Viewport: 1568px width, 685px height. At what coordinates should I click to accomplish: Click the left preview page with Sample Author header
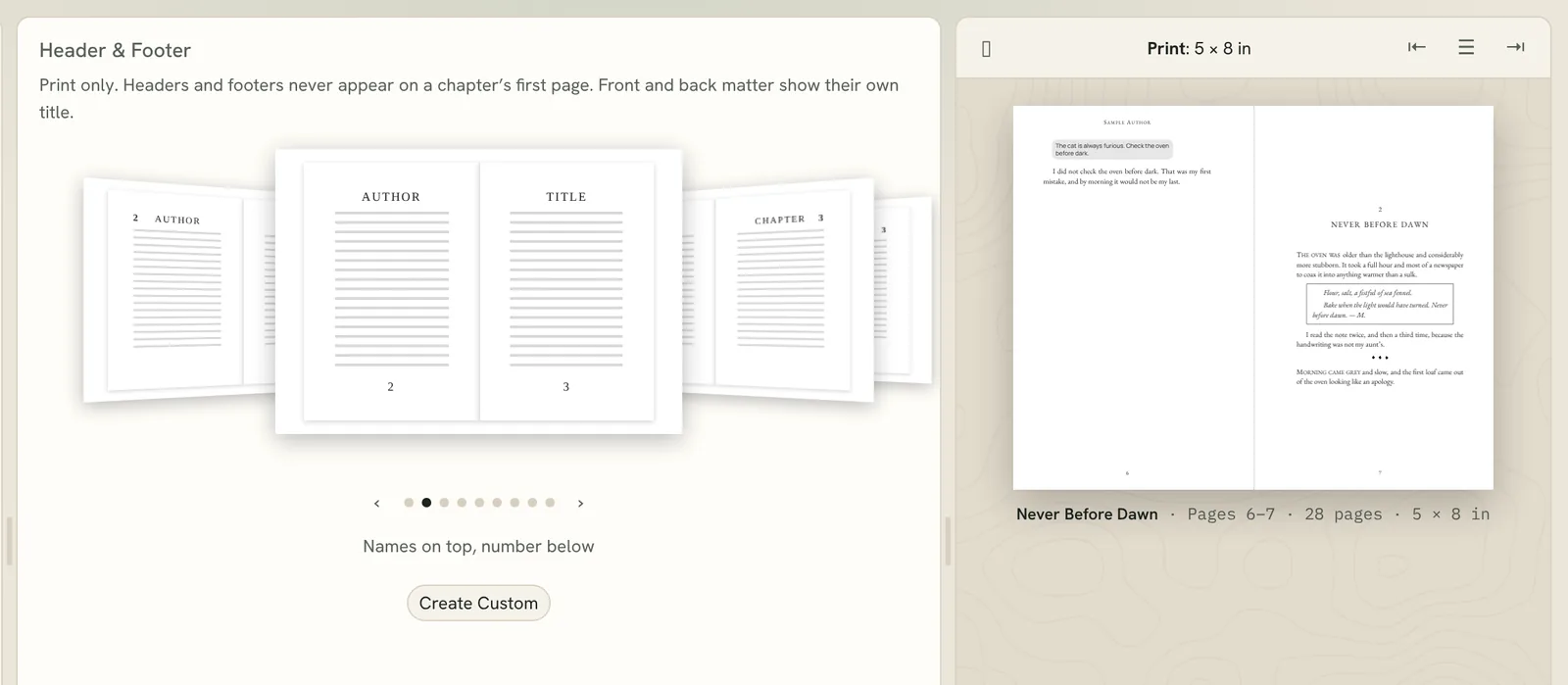click(x=1133, y=298)
